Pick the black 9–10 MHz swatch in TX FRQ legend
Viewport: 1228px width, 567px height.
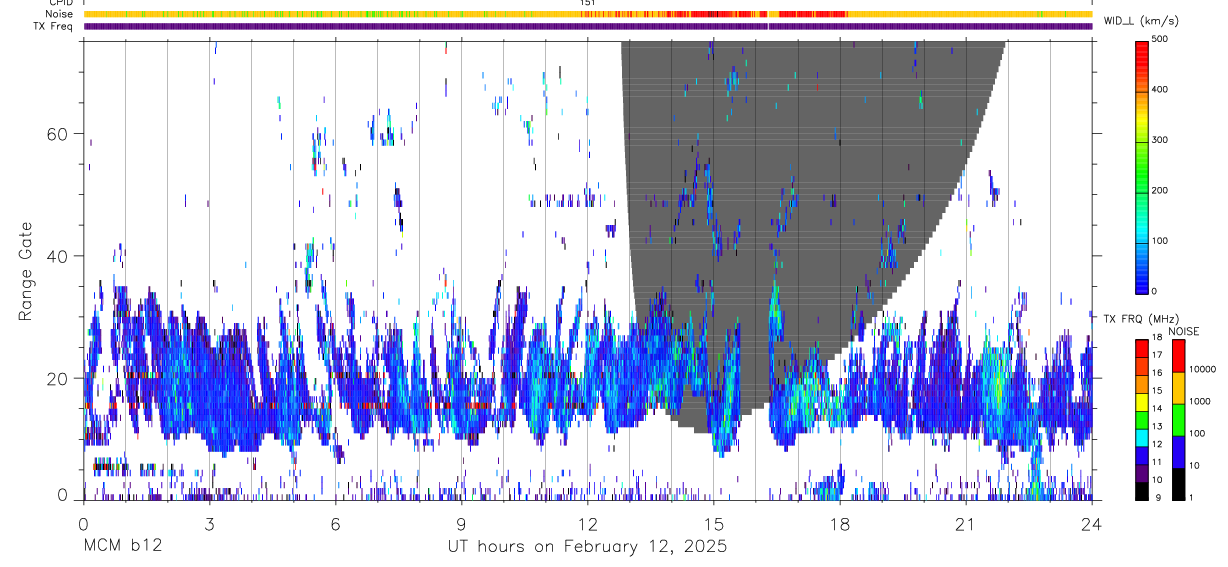click(1142, 490)
